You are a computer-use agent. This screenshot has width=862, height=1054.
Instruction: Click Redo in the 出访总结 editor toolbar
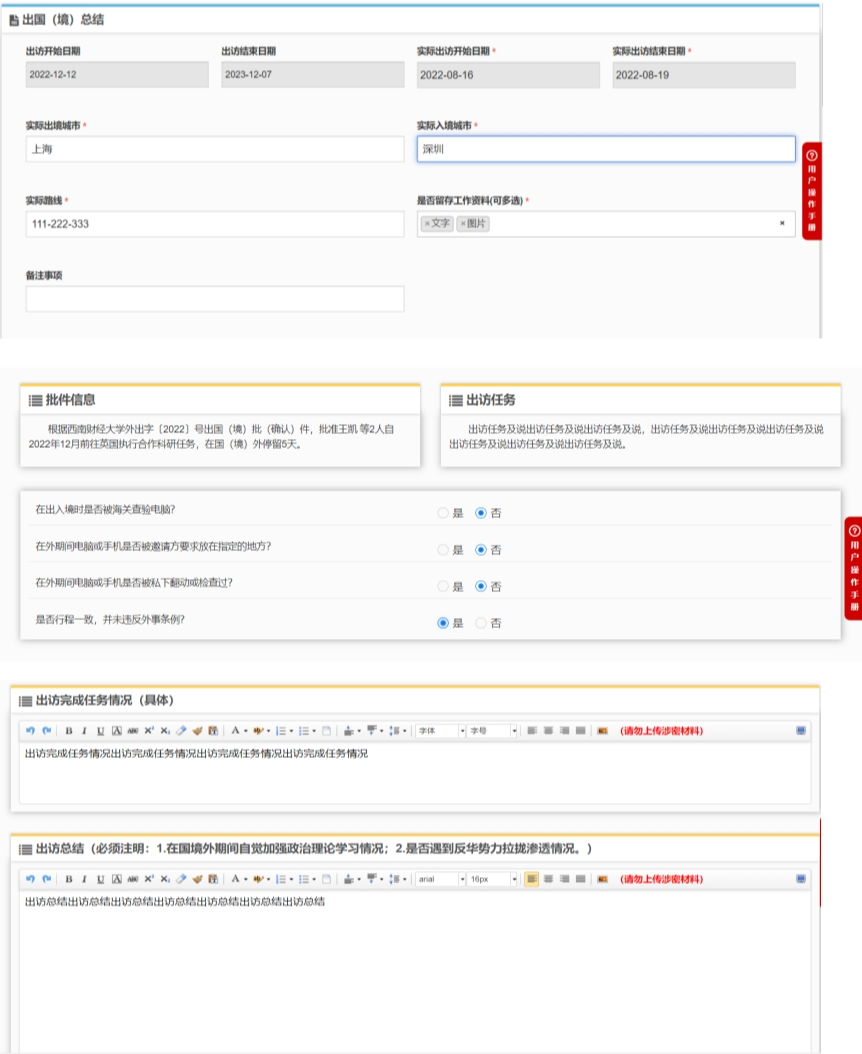46,879
